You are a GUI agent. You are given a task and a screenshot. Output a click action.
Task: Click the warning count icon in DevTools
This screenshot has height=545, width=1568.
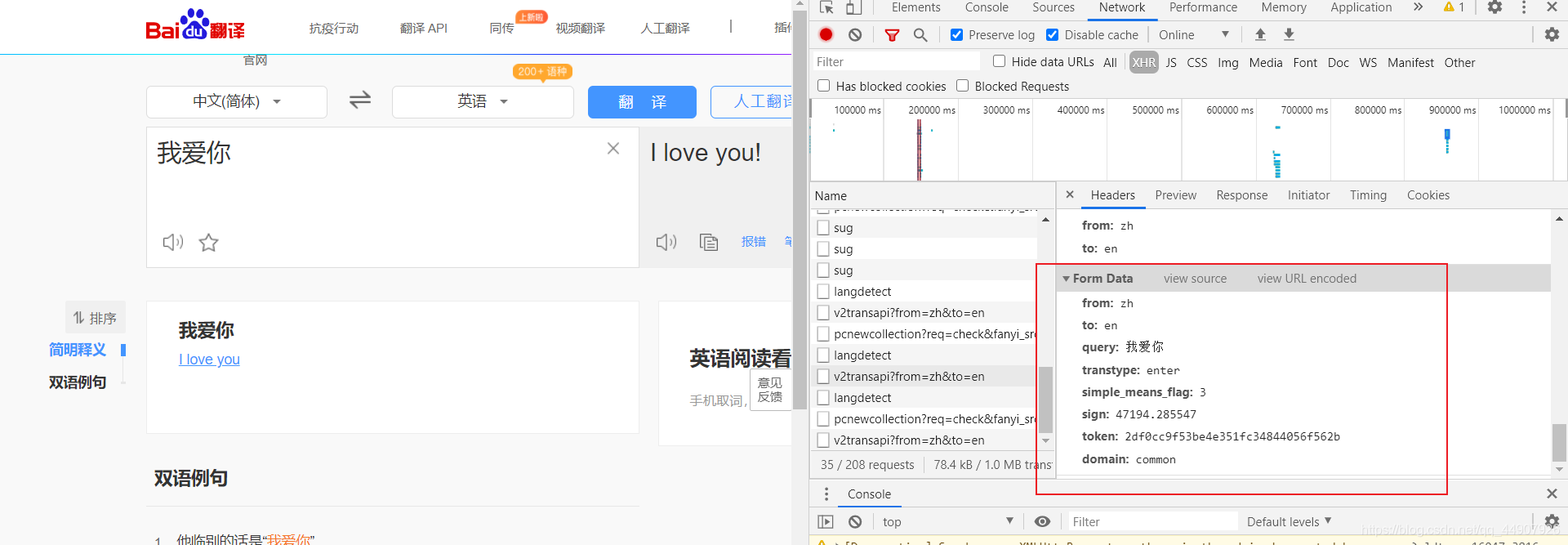click(x=1454, y=7)
